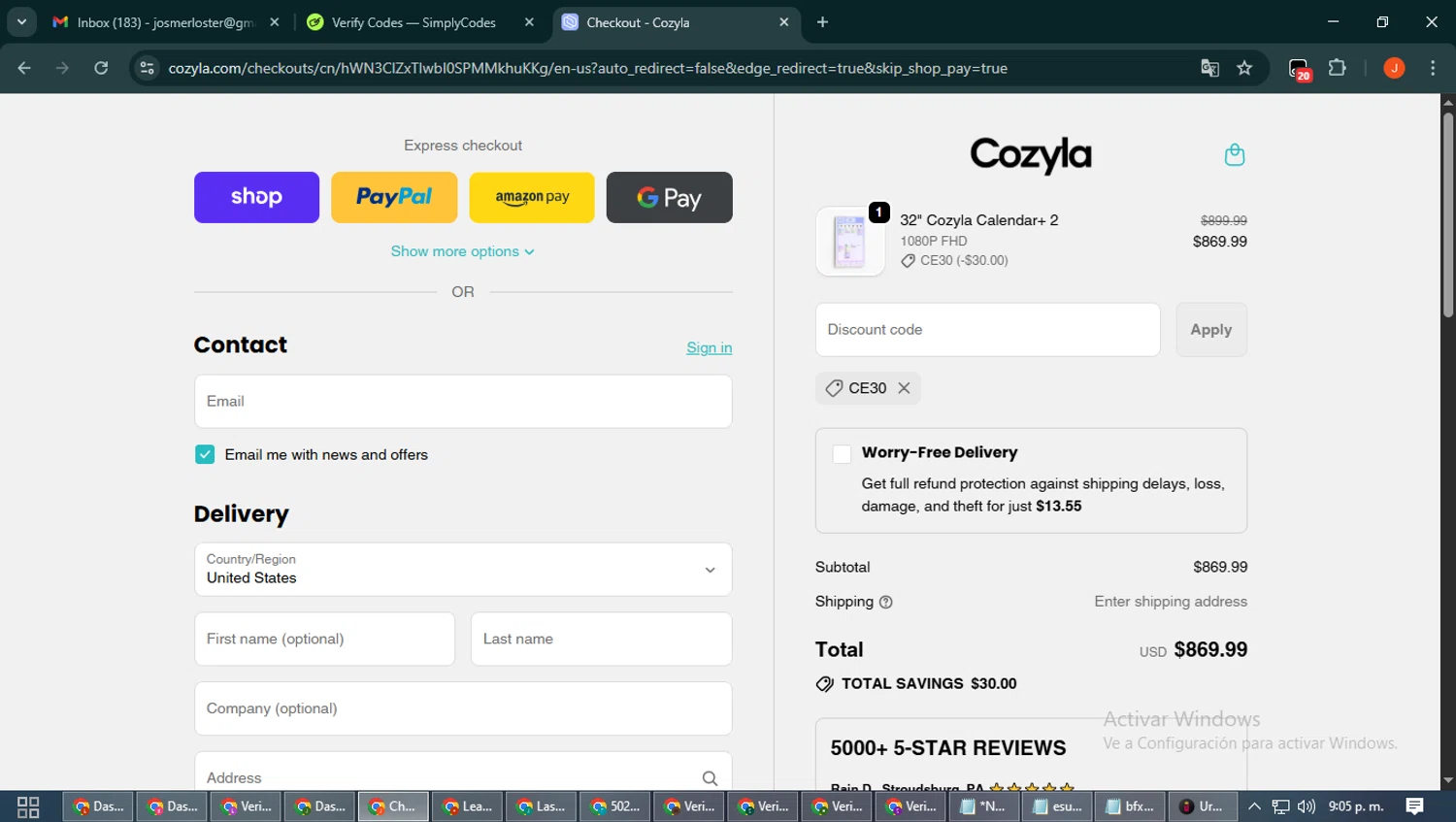Click the Address search magnifier icon
Image resolution: width=1456 pixels, height=822 pixels.
[x=710, y=778]
